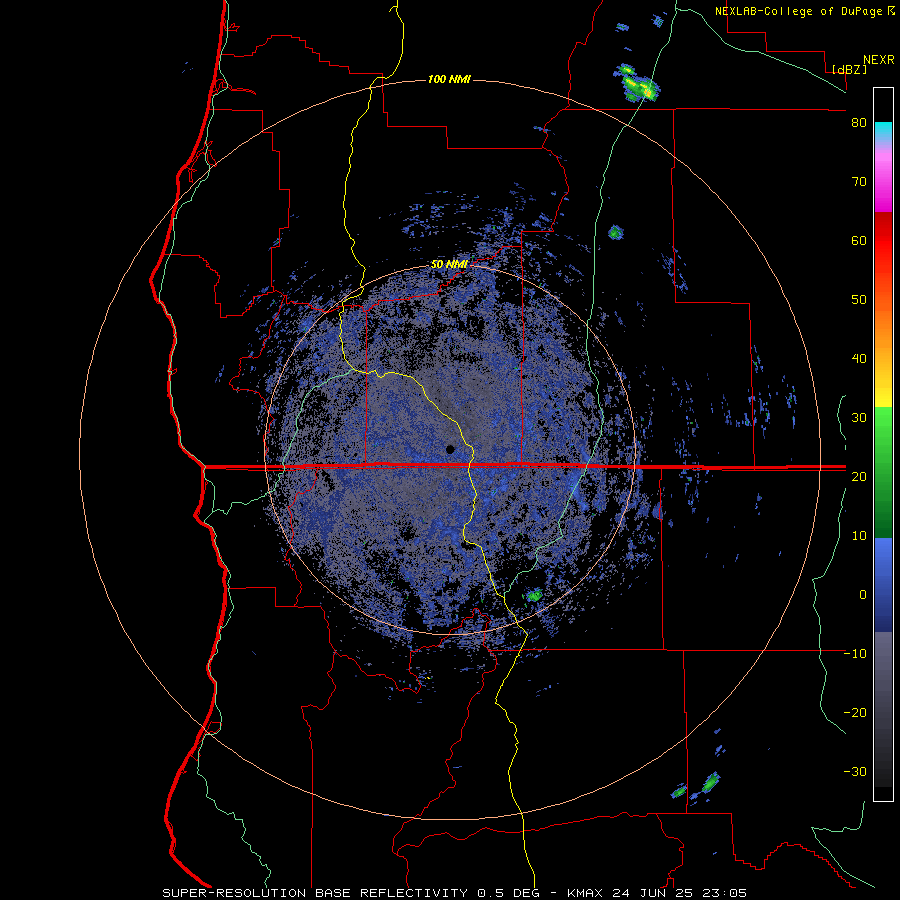900x900 pixels.
Task: Click the red band of the color bar
Action: (x=883, y=241)
